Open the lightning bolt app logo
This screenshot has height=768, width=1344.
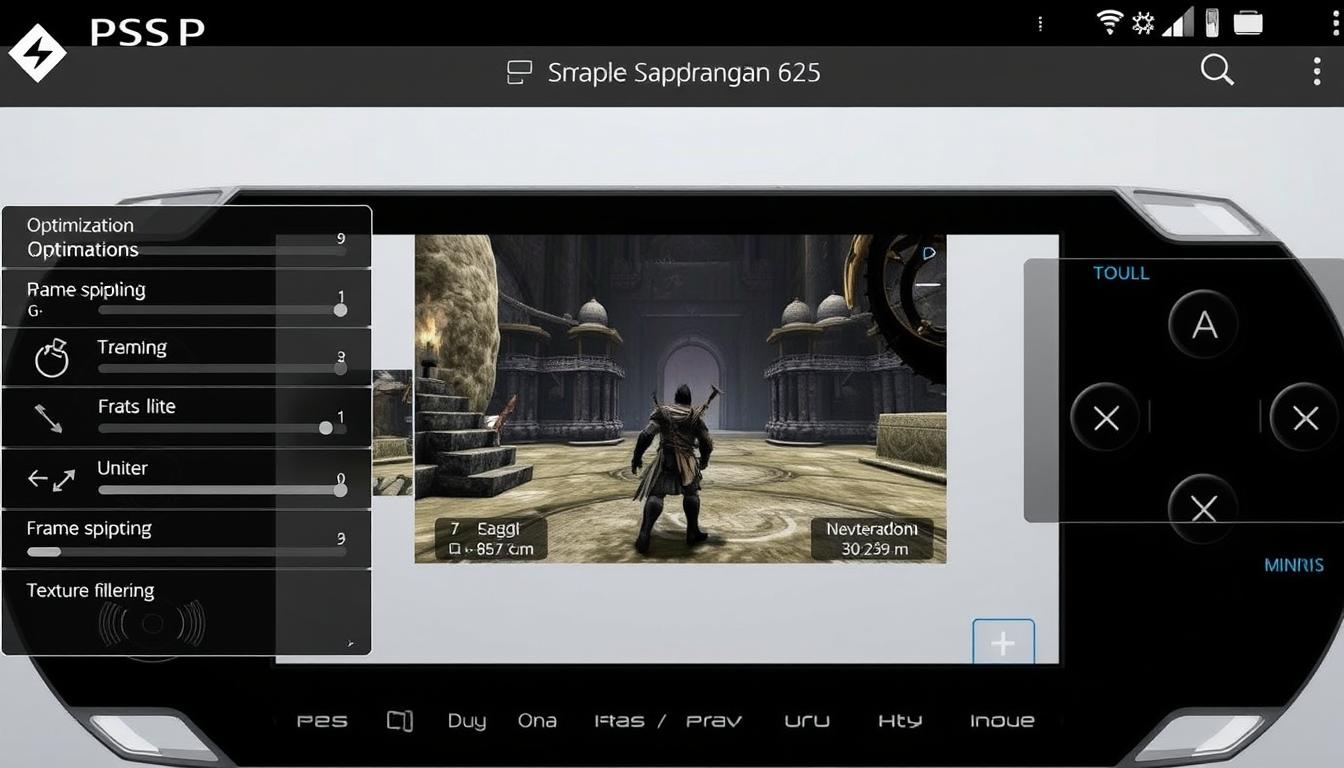coord(36,53)
